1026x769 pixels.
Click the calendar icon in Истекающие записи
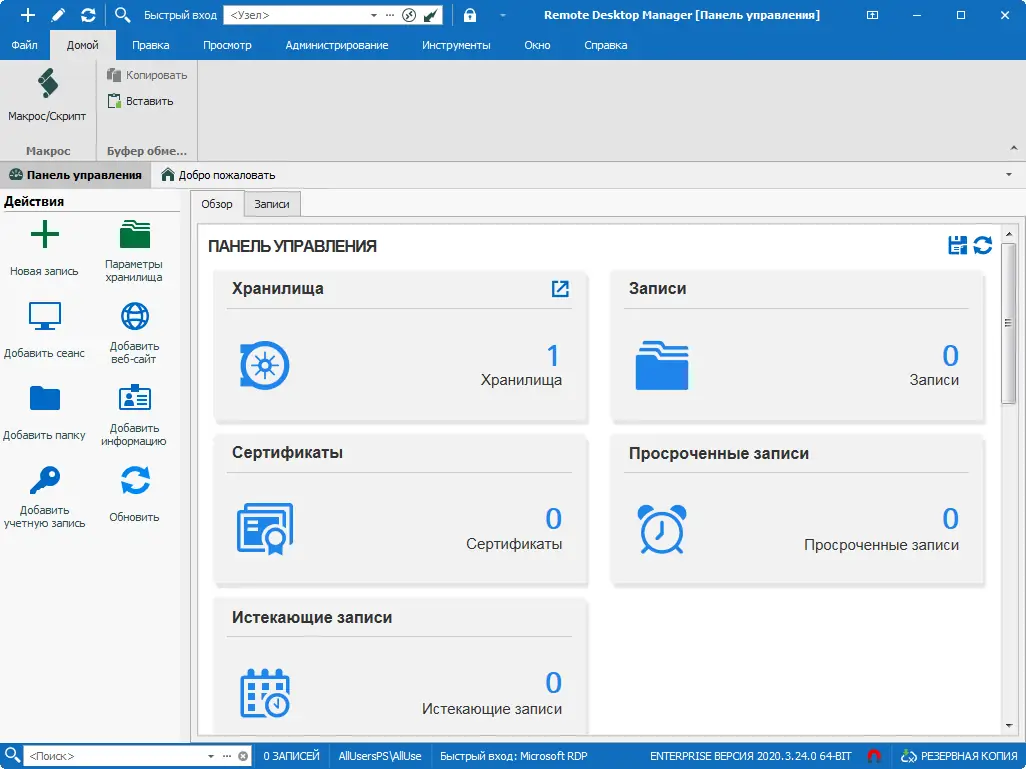coord(264,693)
